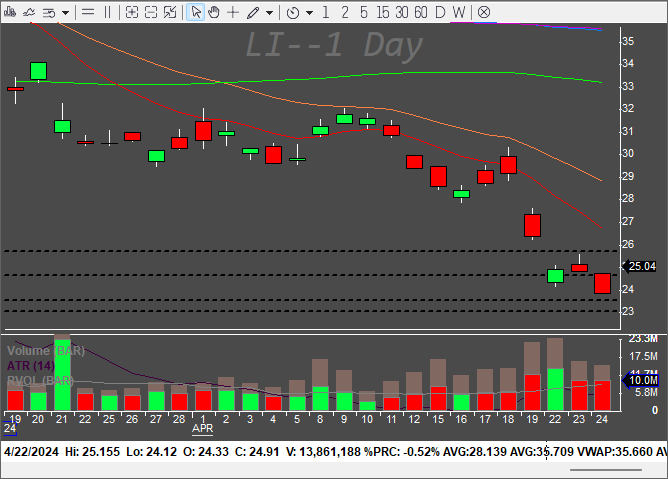This screenshot has height=479, width=668.
Task: Click the red April 19 candlestick
Action: click(x=532, y=225)
